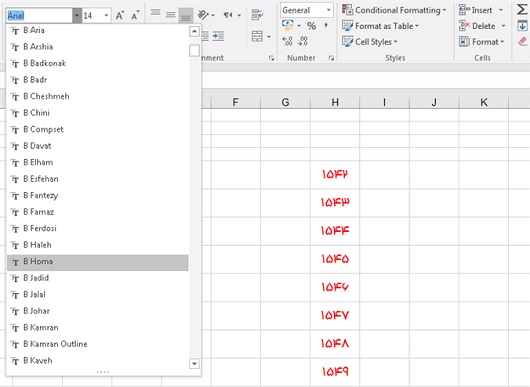Select column H header
This screenshot has height=387, width=530.
pyautogui.click(x=335, y=102)
